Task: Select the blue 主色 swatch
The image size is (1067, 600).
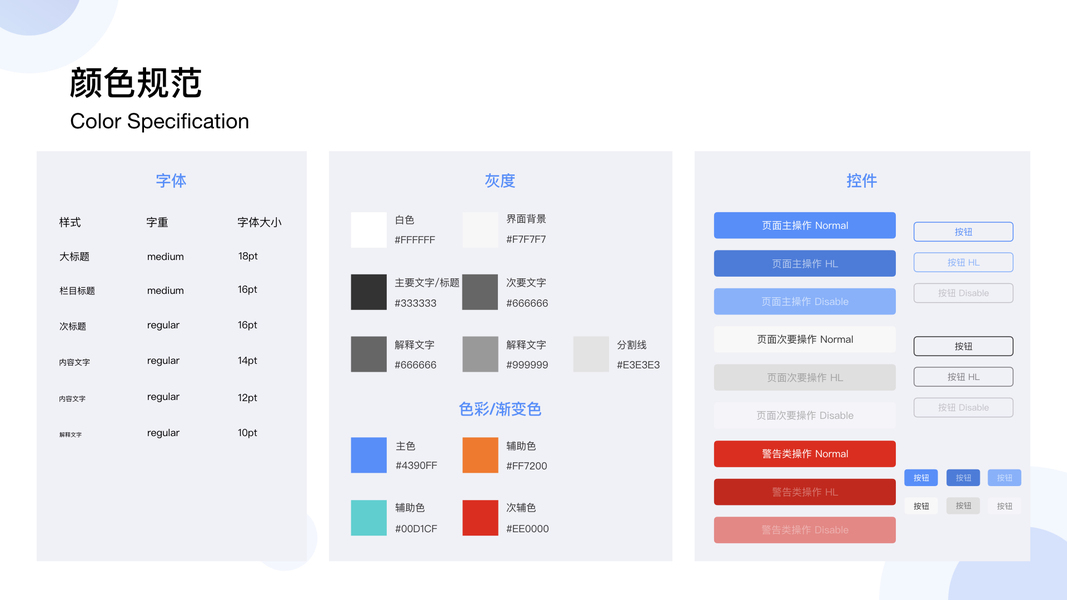Action: point(369,455)
